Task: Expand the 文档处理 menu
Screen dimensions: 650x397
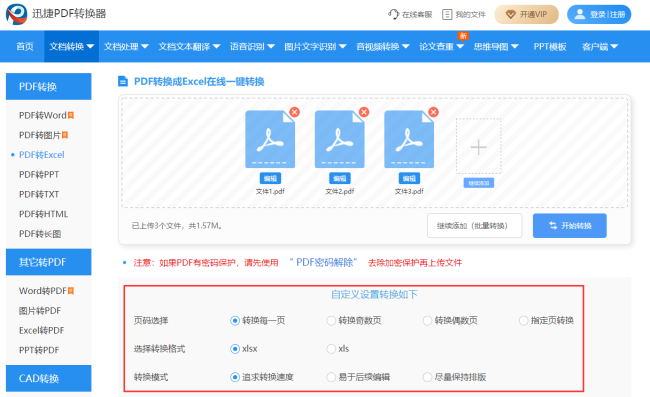Action: tap(126, 46)
